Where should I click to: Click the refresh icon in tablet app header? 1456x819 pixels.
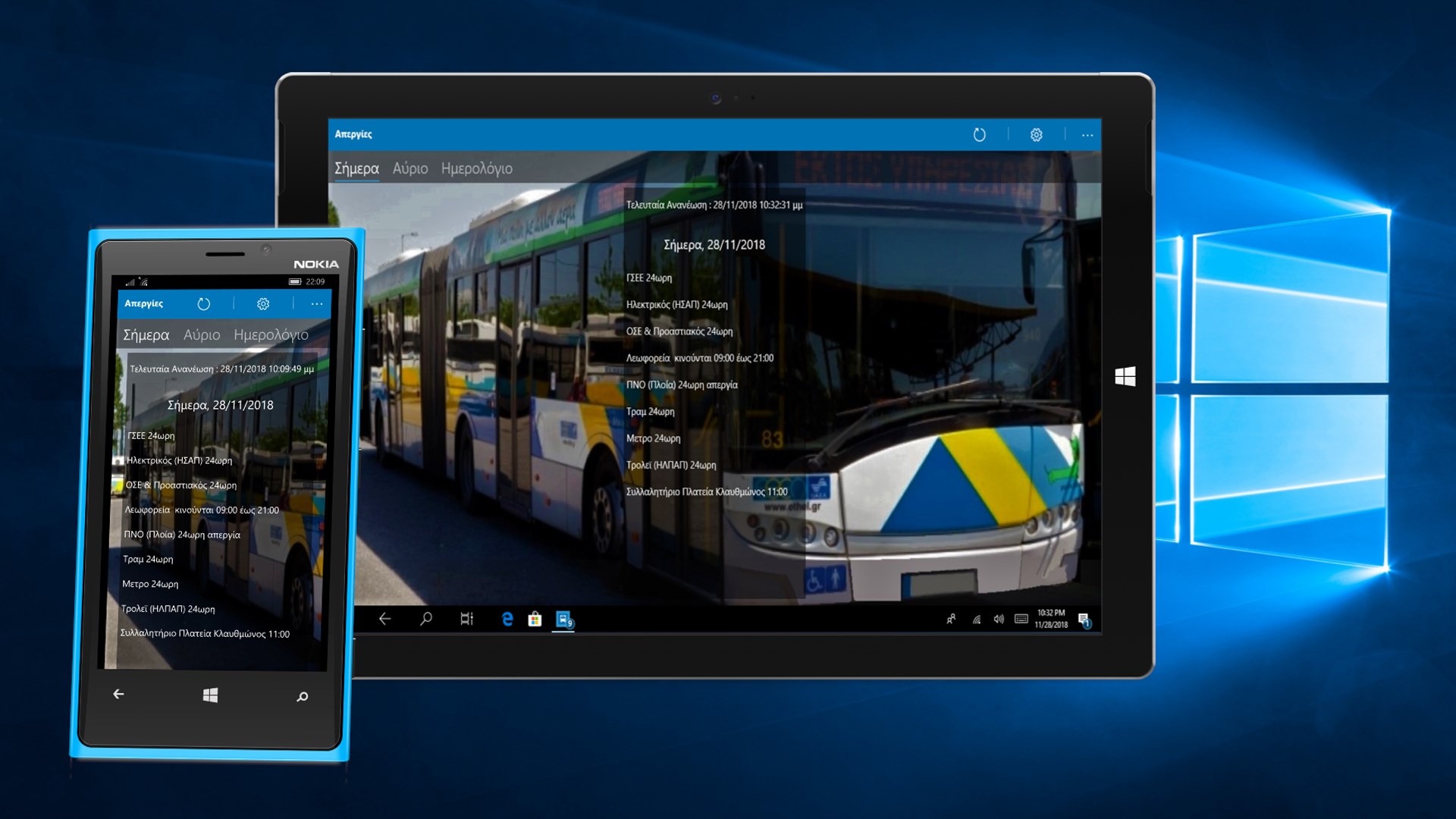[x=979, y=135]
